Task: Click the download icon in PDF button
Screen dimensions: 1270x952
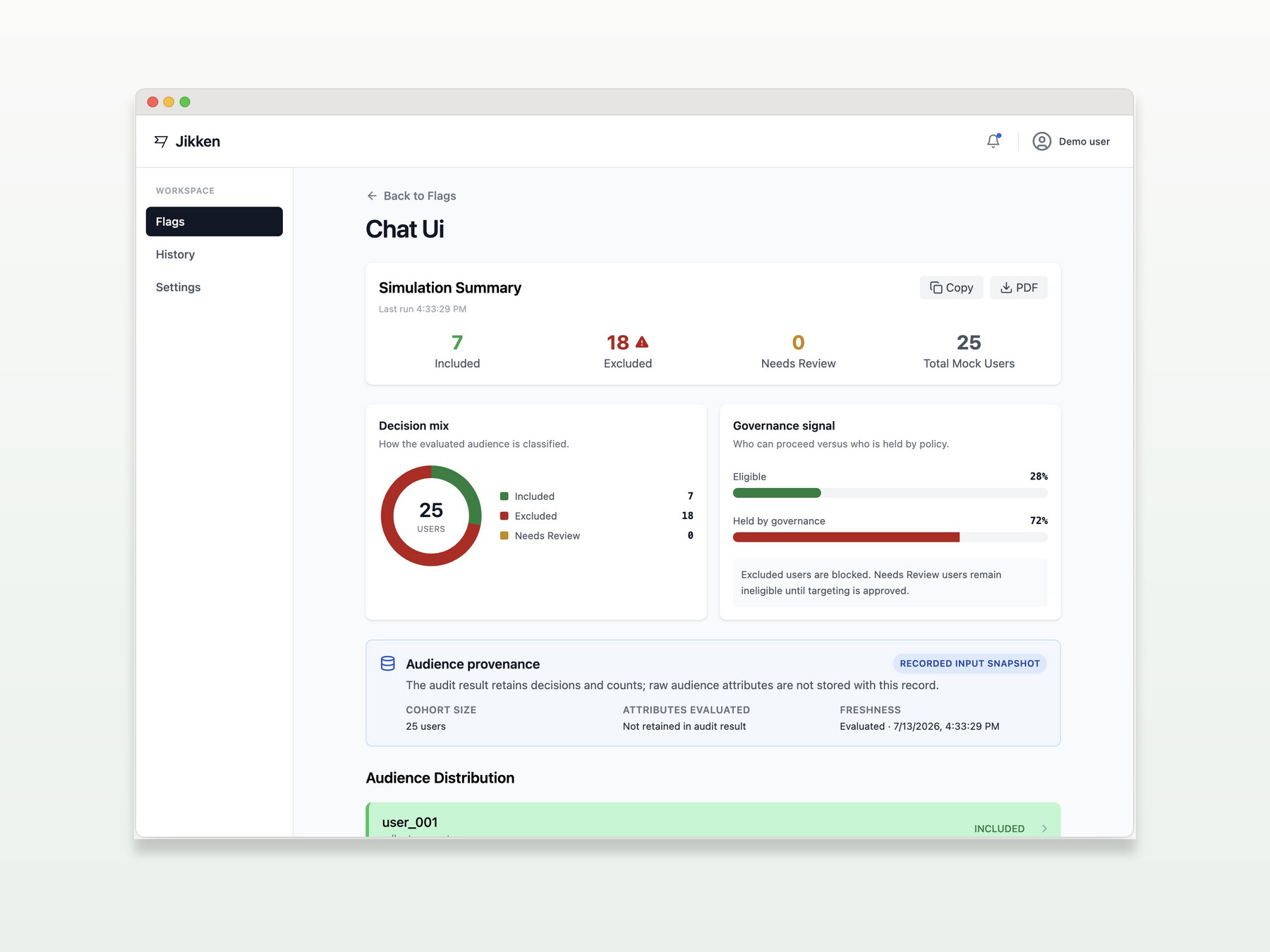Action: [x=1006, y=288]
